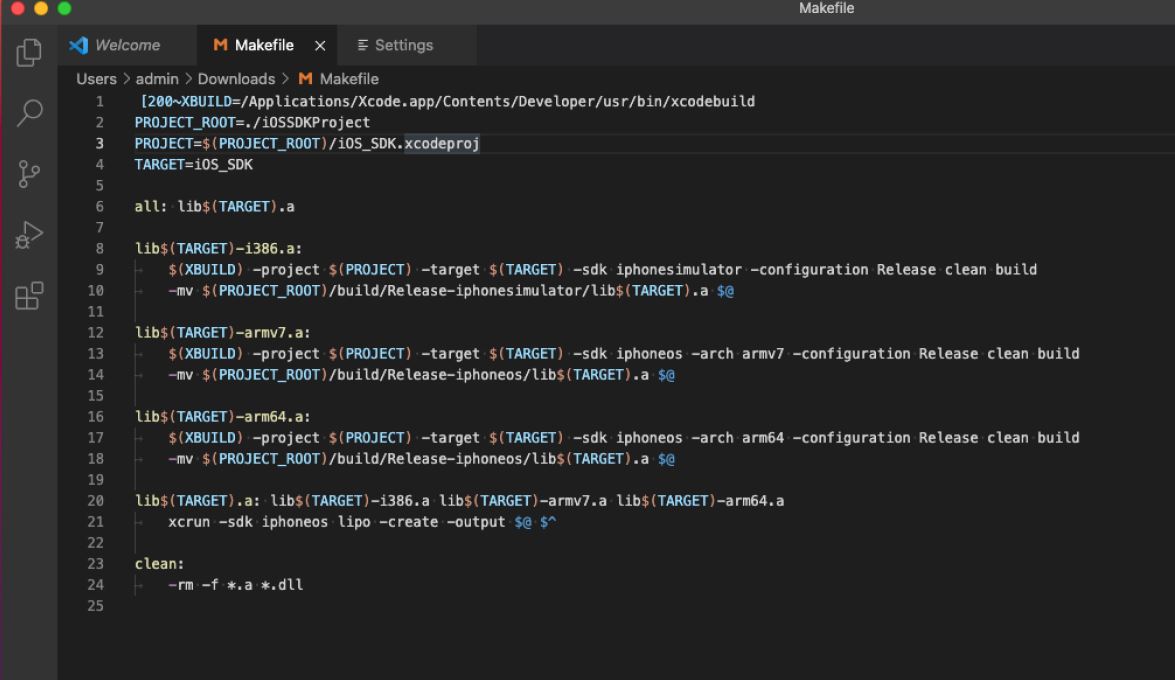Click the lib$(TARGET)-arm64.a: target line
This screenshot has width=1175, height=680.
point(223,416)
